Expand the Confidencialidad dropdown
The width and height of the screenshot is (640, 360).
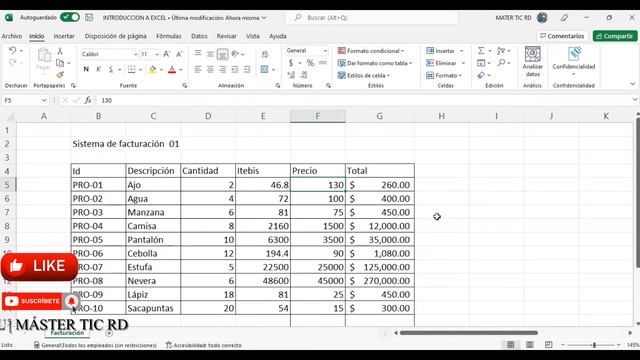point(573,74)
